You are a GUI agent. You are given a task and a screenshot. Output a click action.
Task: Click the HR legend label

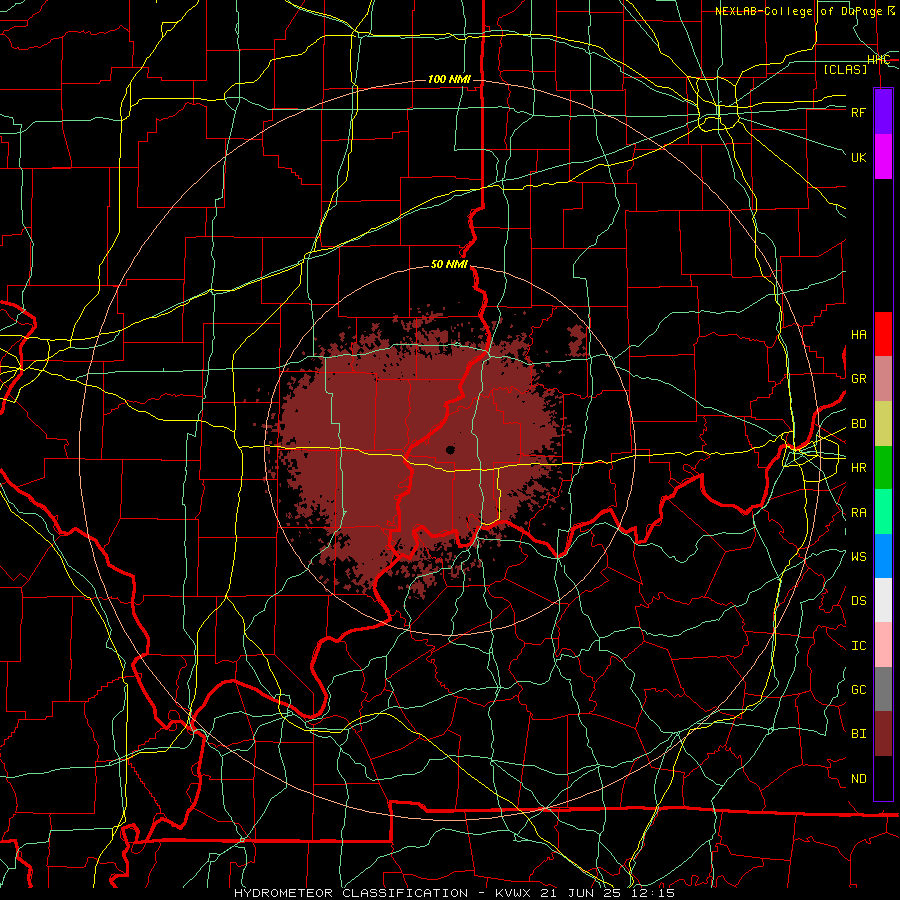pyautogui.click(x=858, y=468)
